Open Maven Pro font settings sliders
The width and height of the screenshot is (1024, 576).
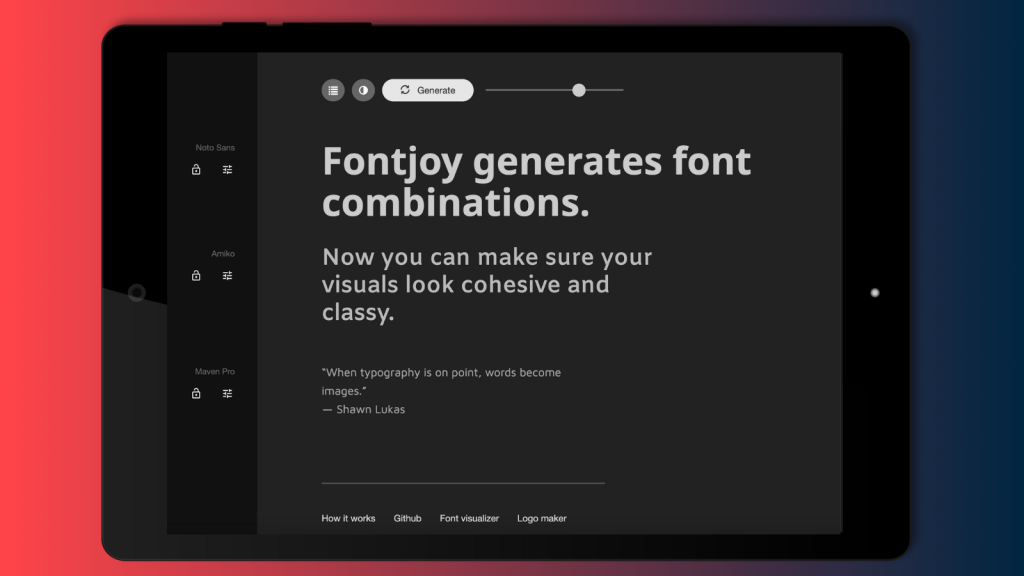[227, 393]
